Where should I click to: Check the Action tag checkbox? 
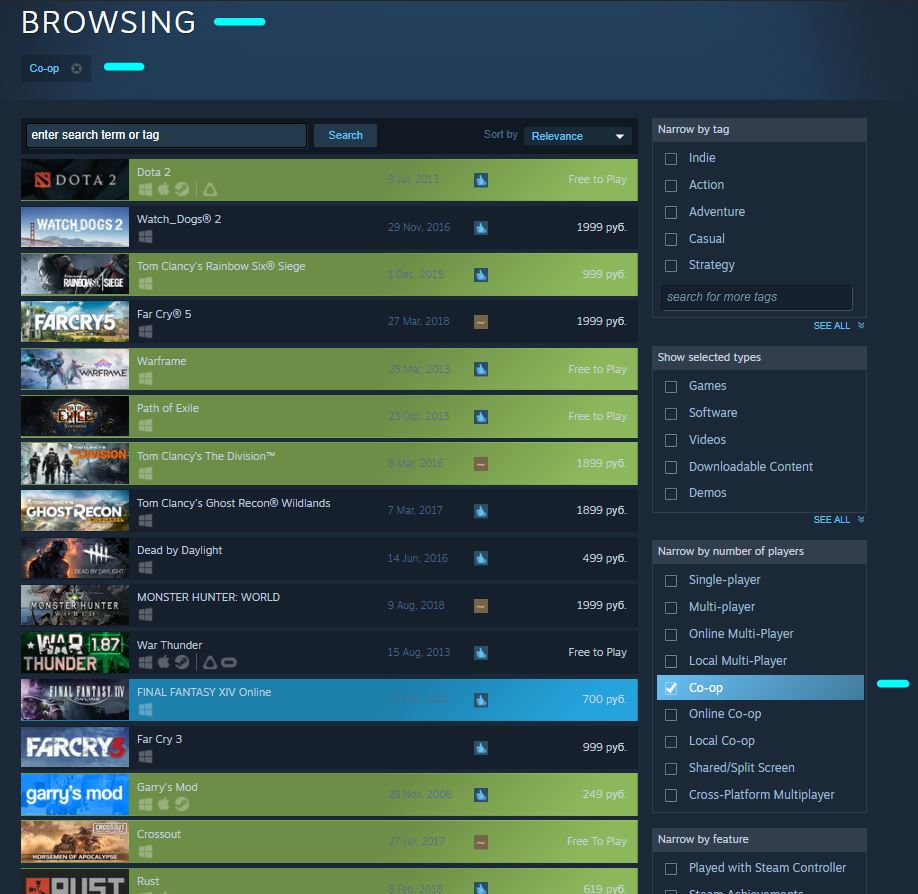pyautogui.click(x=671, y=186)
